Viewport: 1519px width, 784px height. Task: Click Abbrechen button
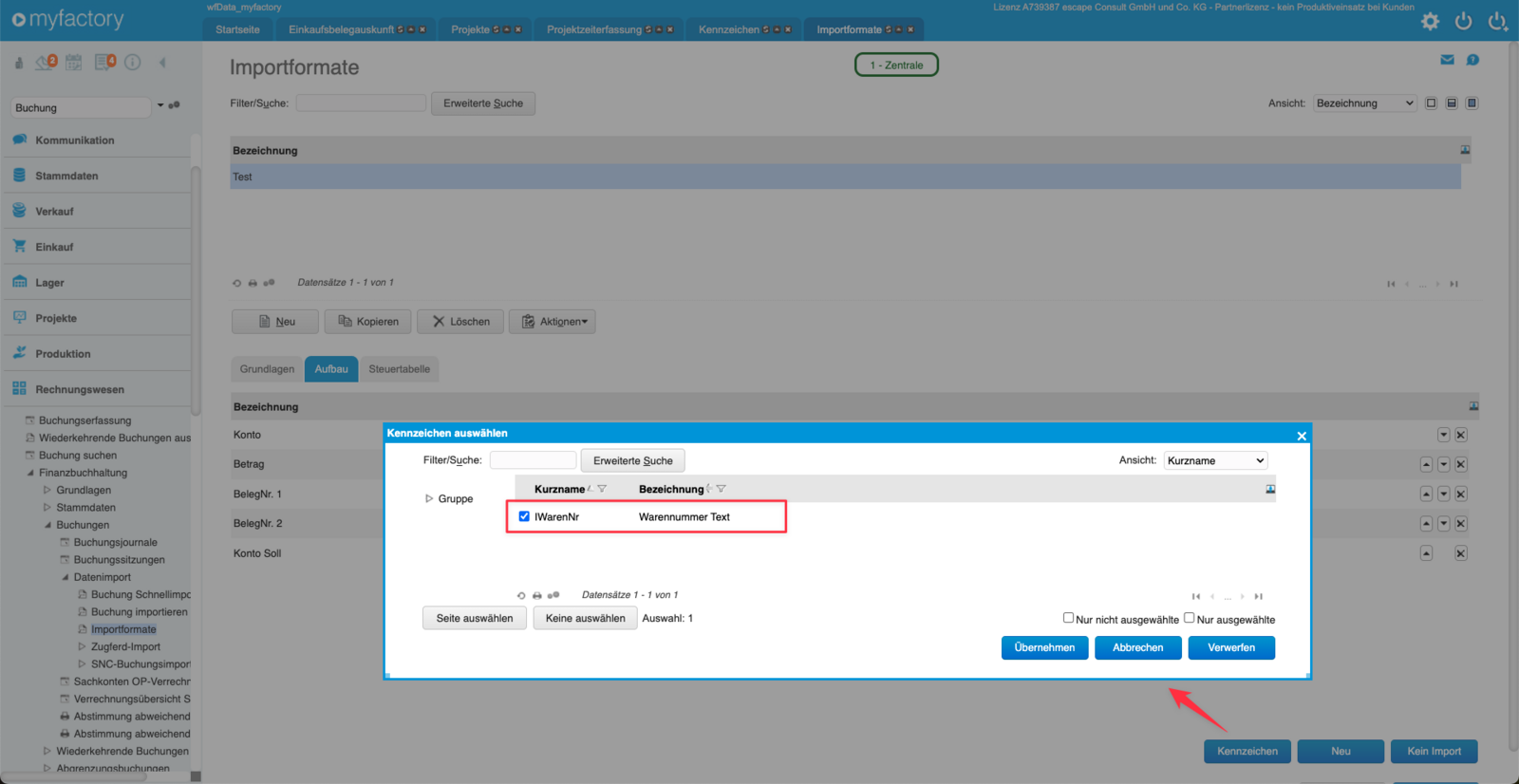click(x=1137, y=647)
